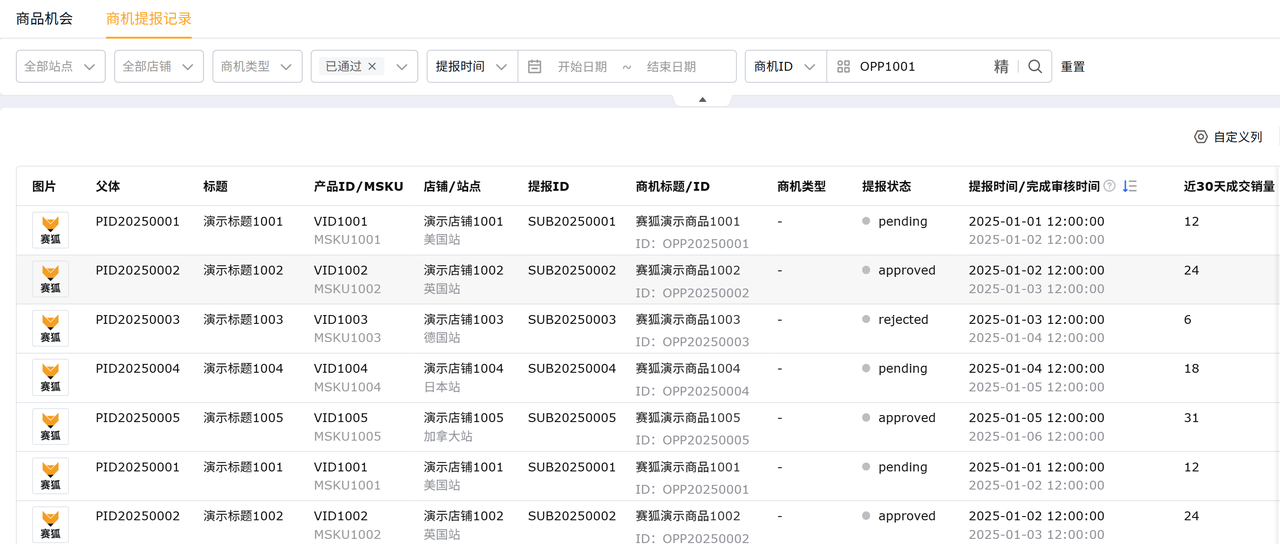Remove the 已通过 status tag
This screenshot has height=544, width=1280.
[x=372, y=66]
